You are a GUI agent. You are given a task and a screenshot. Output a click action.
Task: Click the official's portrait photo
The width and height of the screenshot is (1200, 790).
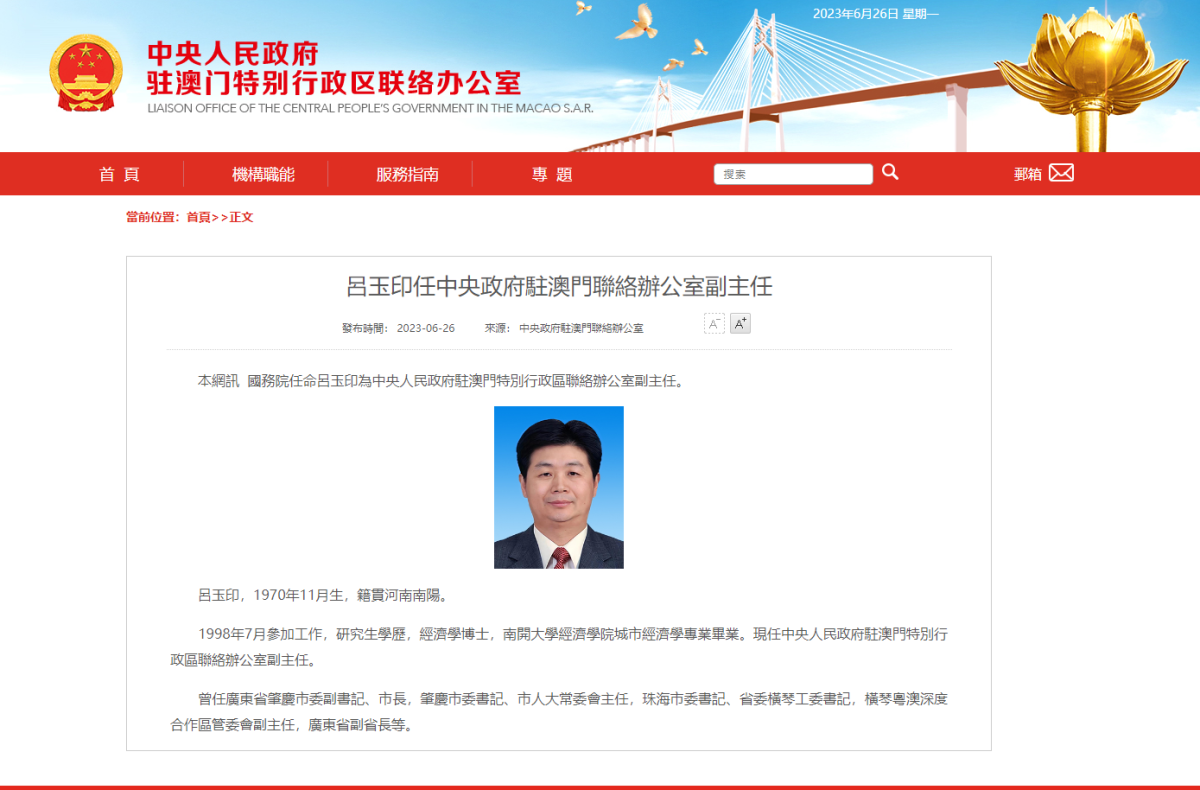pyautogui.click(x=558, y=487)
